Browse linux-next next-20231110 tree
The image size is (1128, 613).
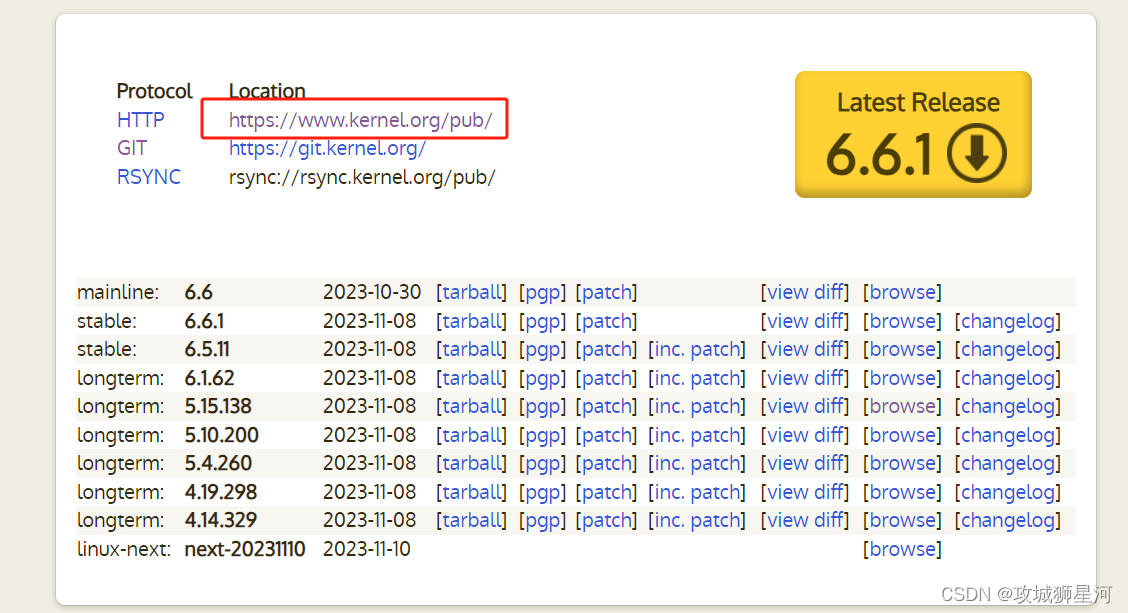coord(902,549)
